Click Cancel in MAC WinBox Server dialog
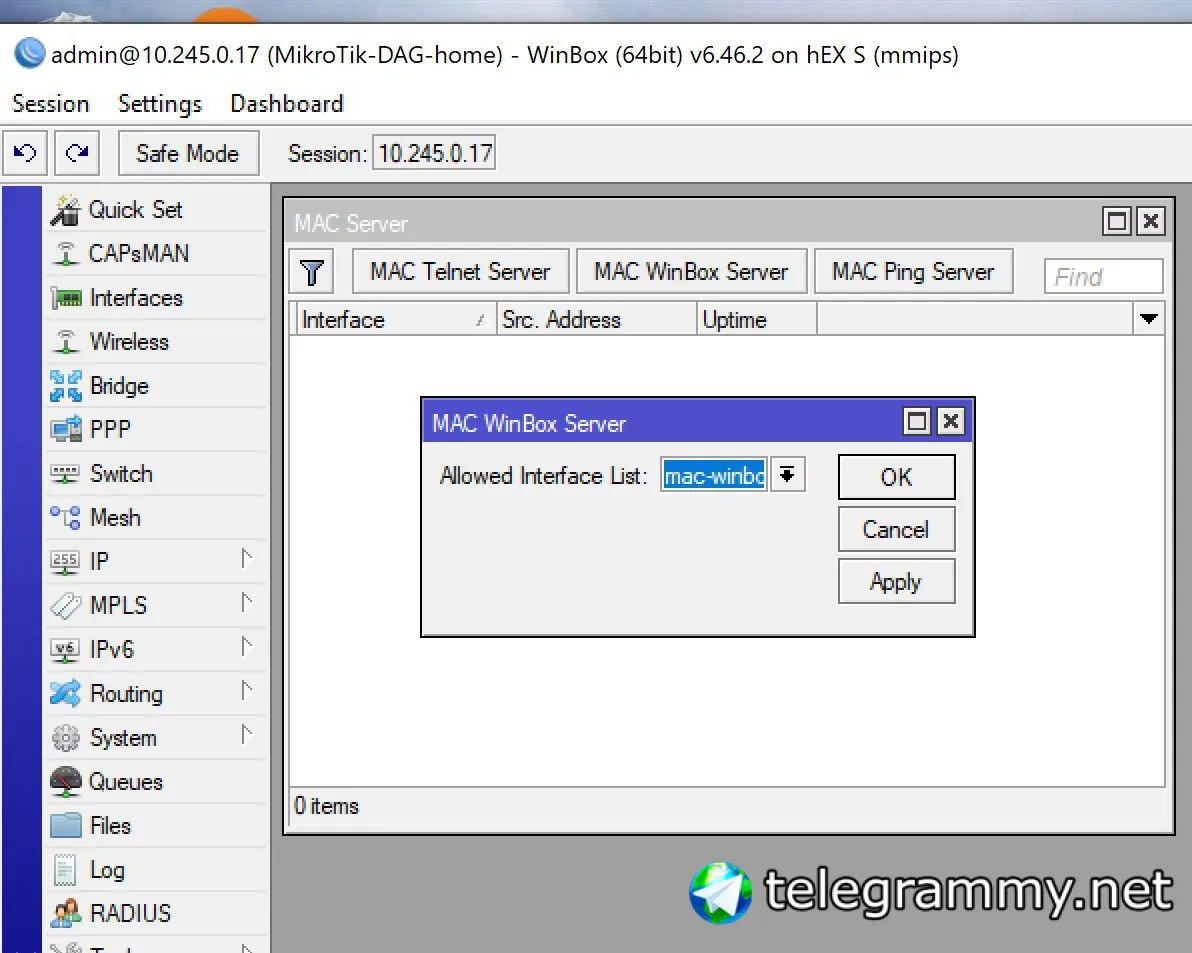Screen dimensions: 1192x953 (896, 530)
